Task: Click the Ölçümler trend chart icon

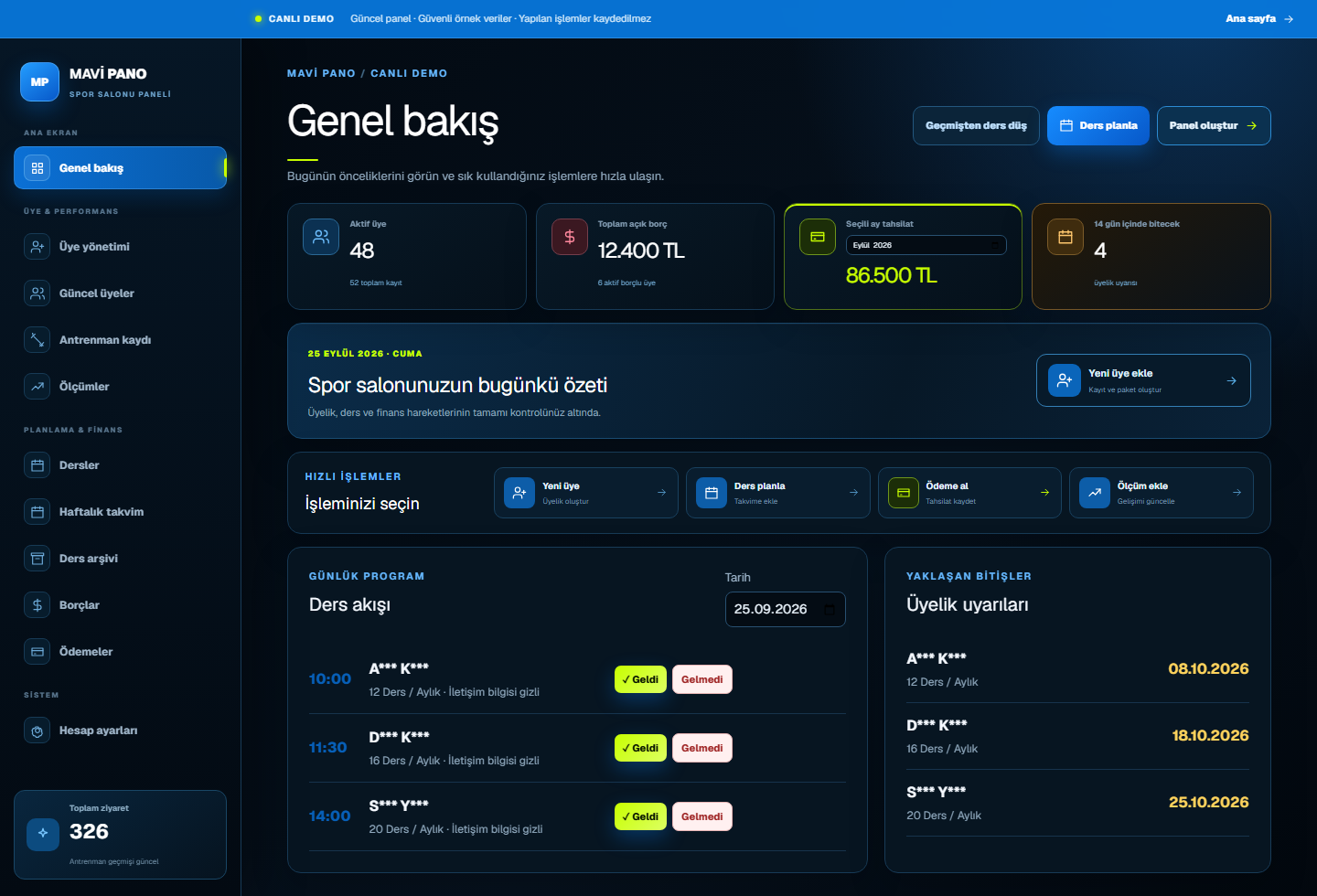Action: click(37, 387)
